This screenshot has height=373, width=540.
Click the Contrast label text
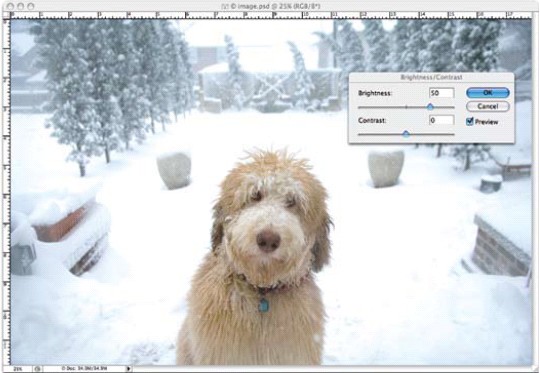pos(372,121)
